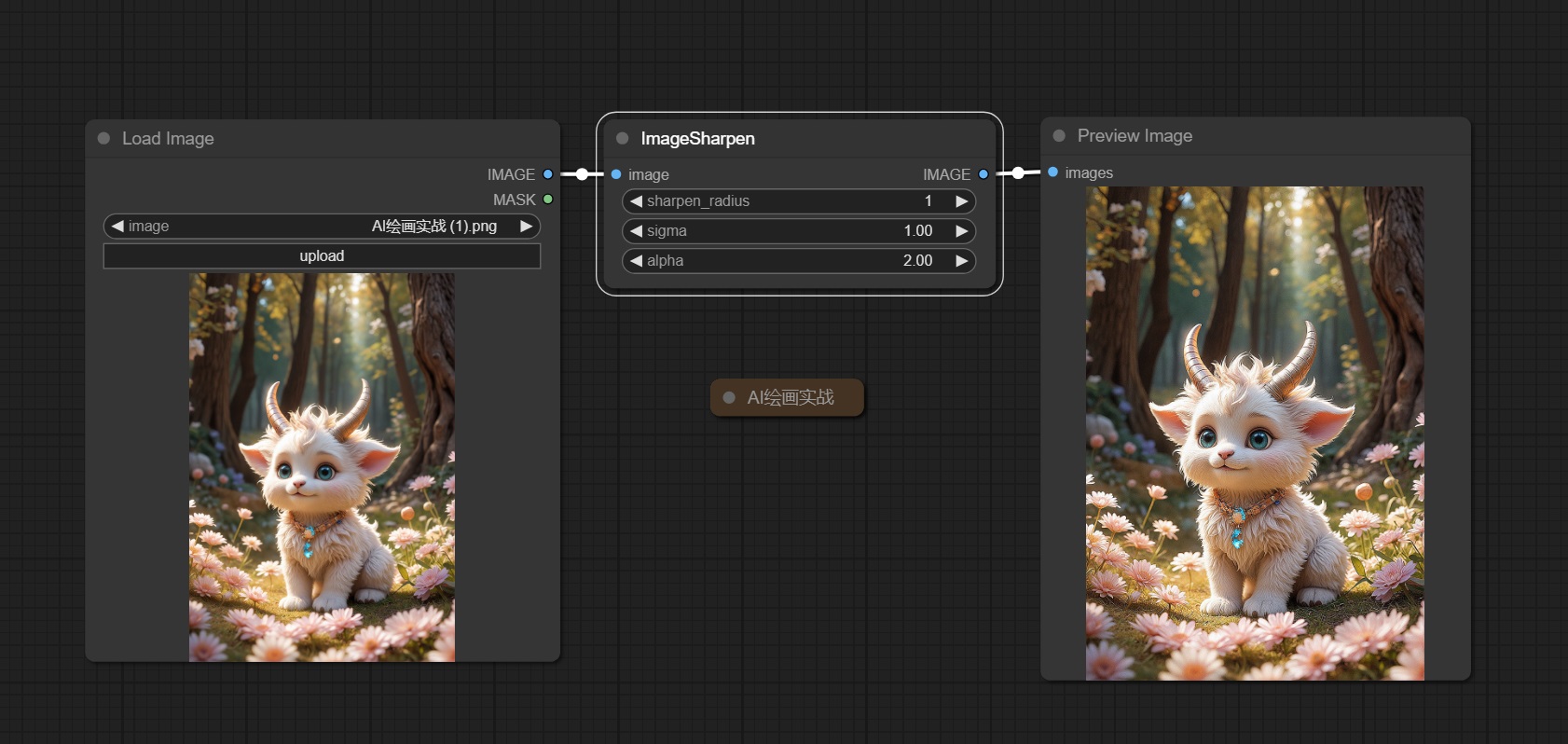Increase sigma value with right arrow
The height and width of the screenshot is (744, 1568).
pyautogui.click(x=961, y=231)
